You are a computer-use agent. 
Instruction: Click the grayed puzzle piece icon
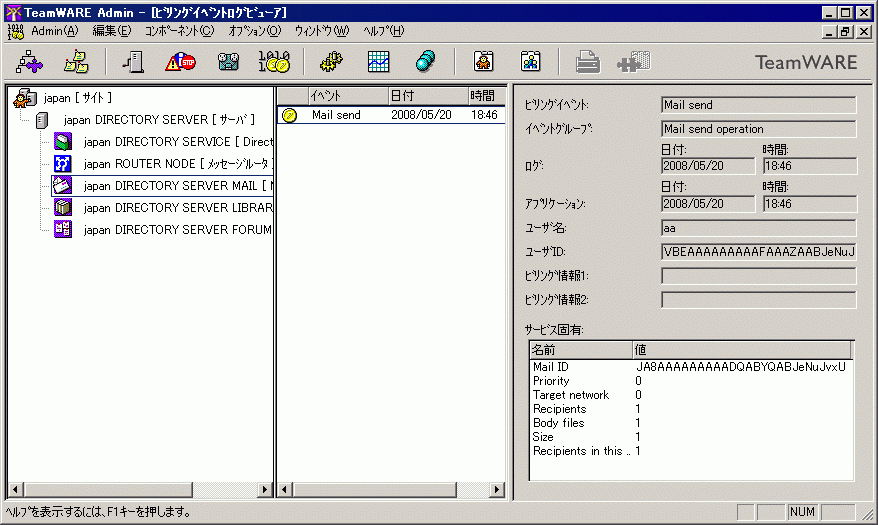click(x=634, y=62)
